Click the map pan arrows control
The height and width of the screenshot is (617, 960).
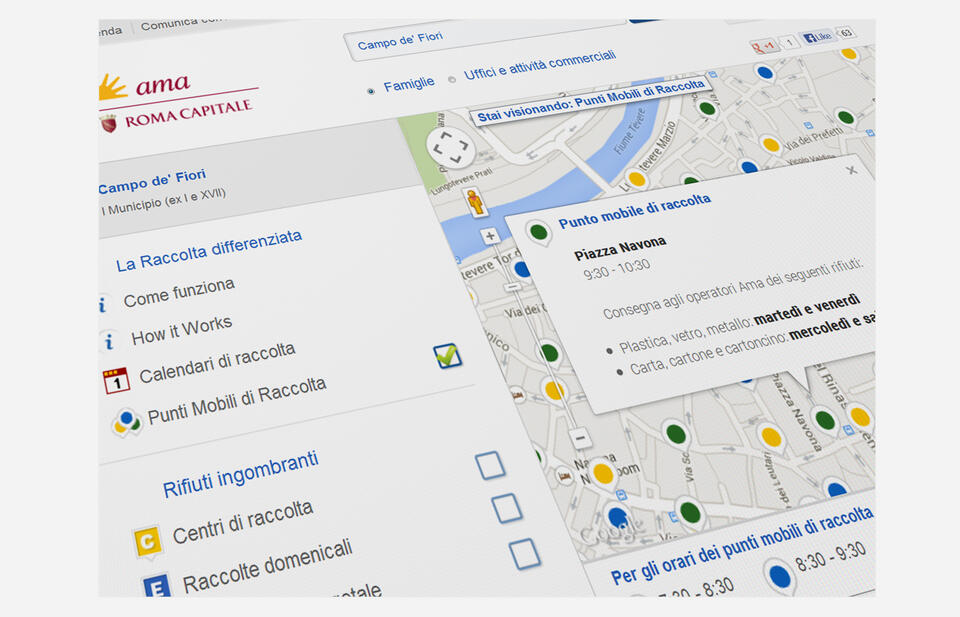(x=450, y=148)
